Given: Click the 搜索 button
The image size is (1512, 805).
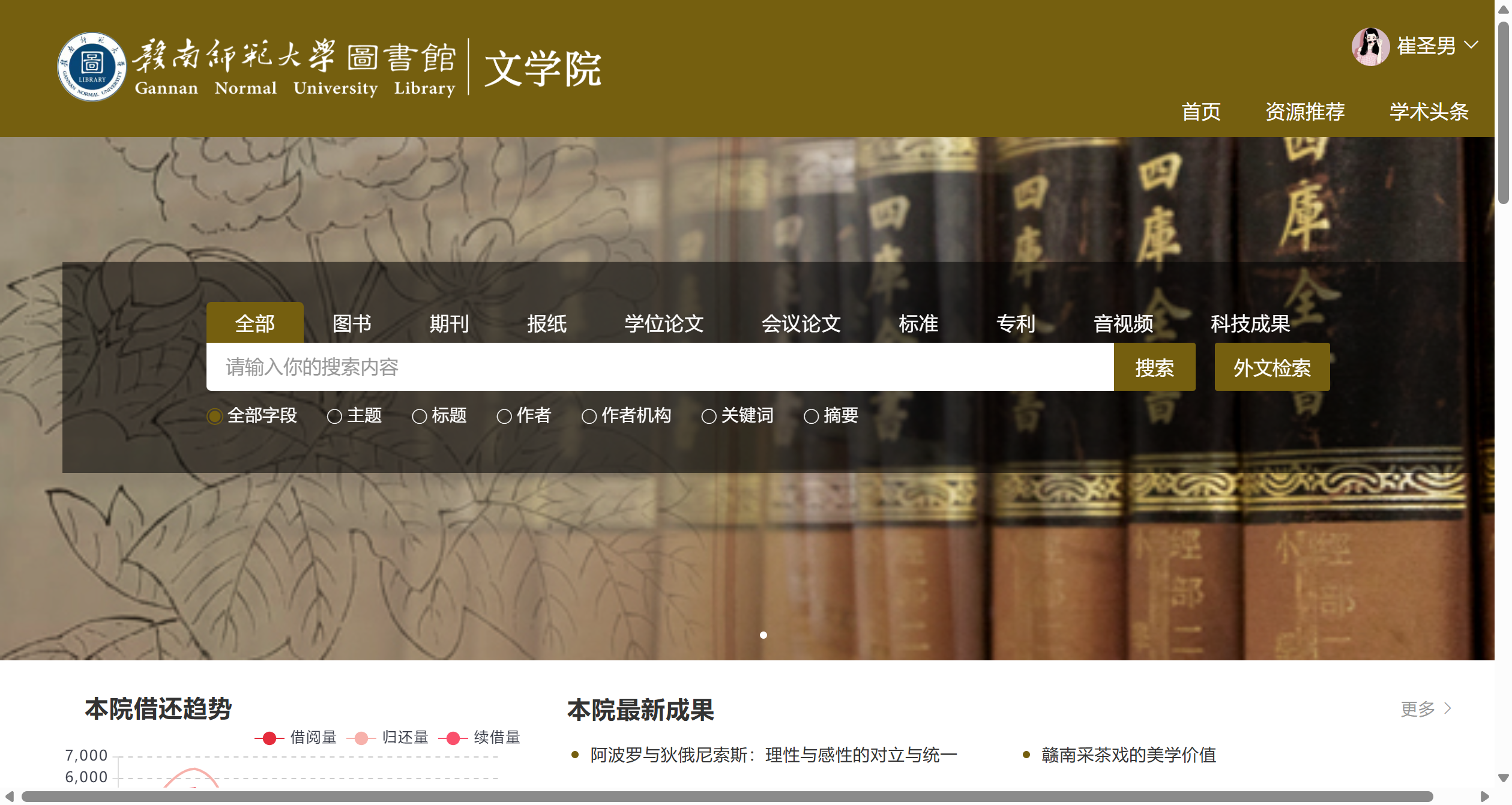Looking at the screenshot, I should pos(1154,367).
